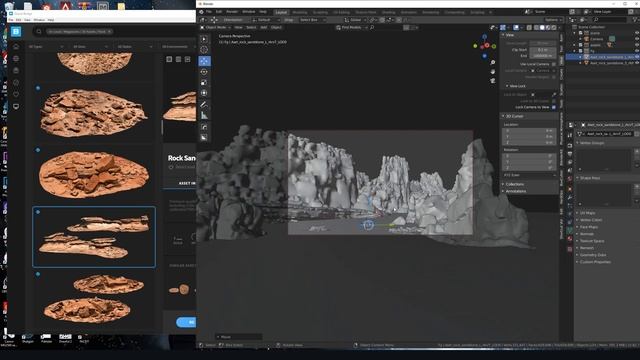Screen dimensions: 640x360
Task: Toggle visibility of the scene collection row
Action: coord(637,33)
